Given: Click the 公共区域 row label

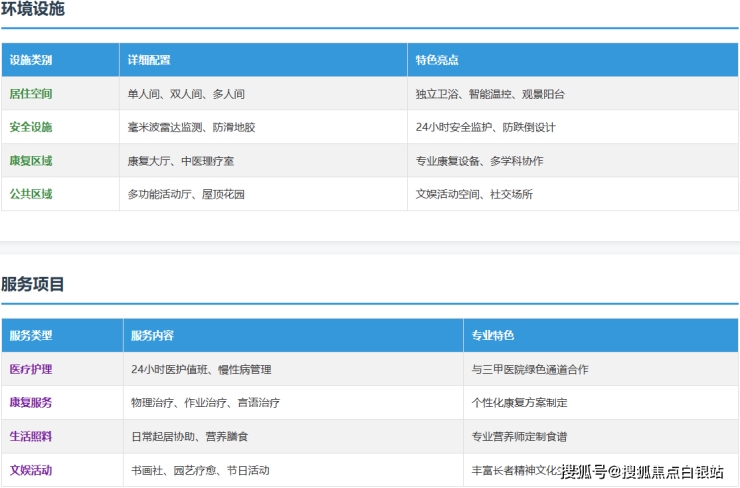Looking at the screenshot, I should (31, 194).
